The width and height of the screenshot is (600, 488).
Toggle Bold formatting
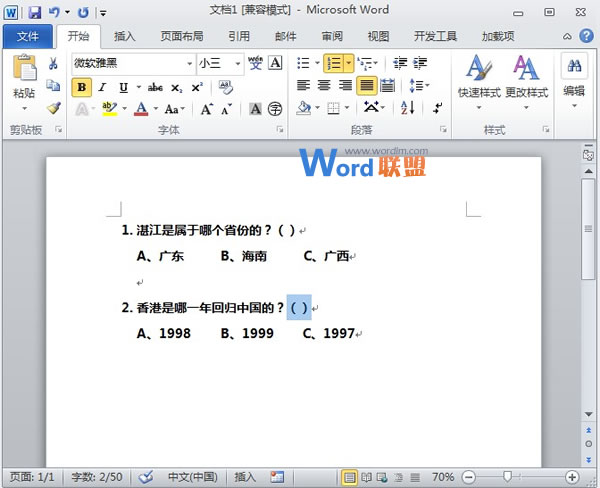(82, 87)
